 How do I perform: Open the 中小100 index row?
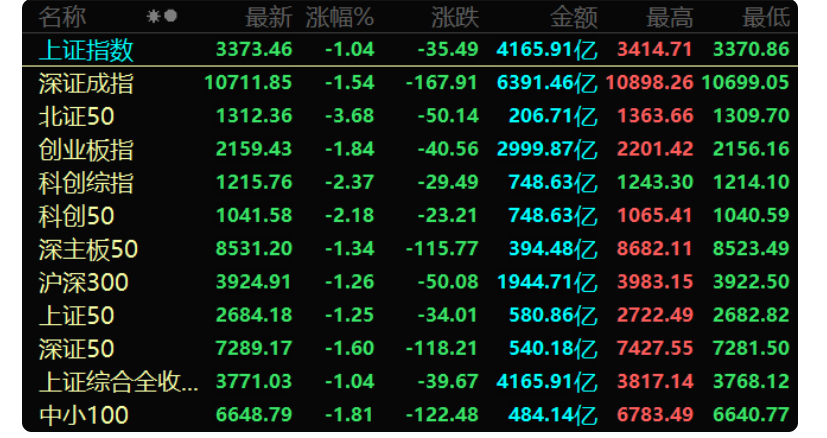(409, 415)
